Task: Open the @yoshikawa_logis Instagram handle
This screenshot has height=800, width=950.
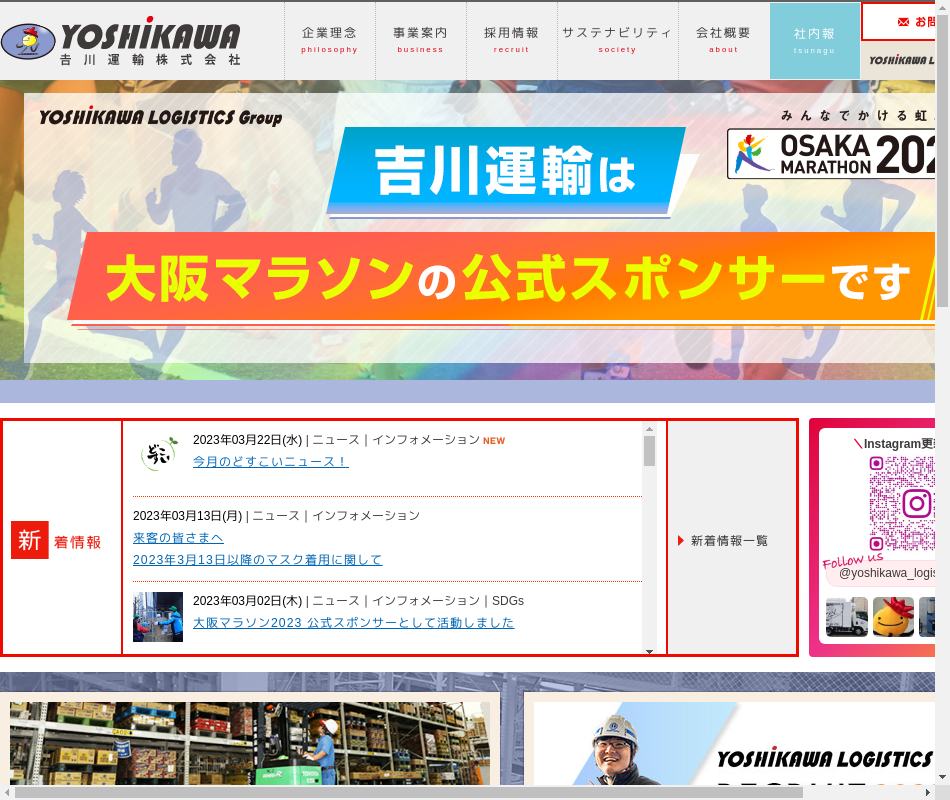Action: (x=886, y=573)
